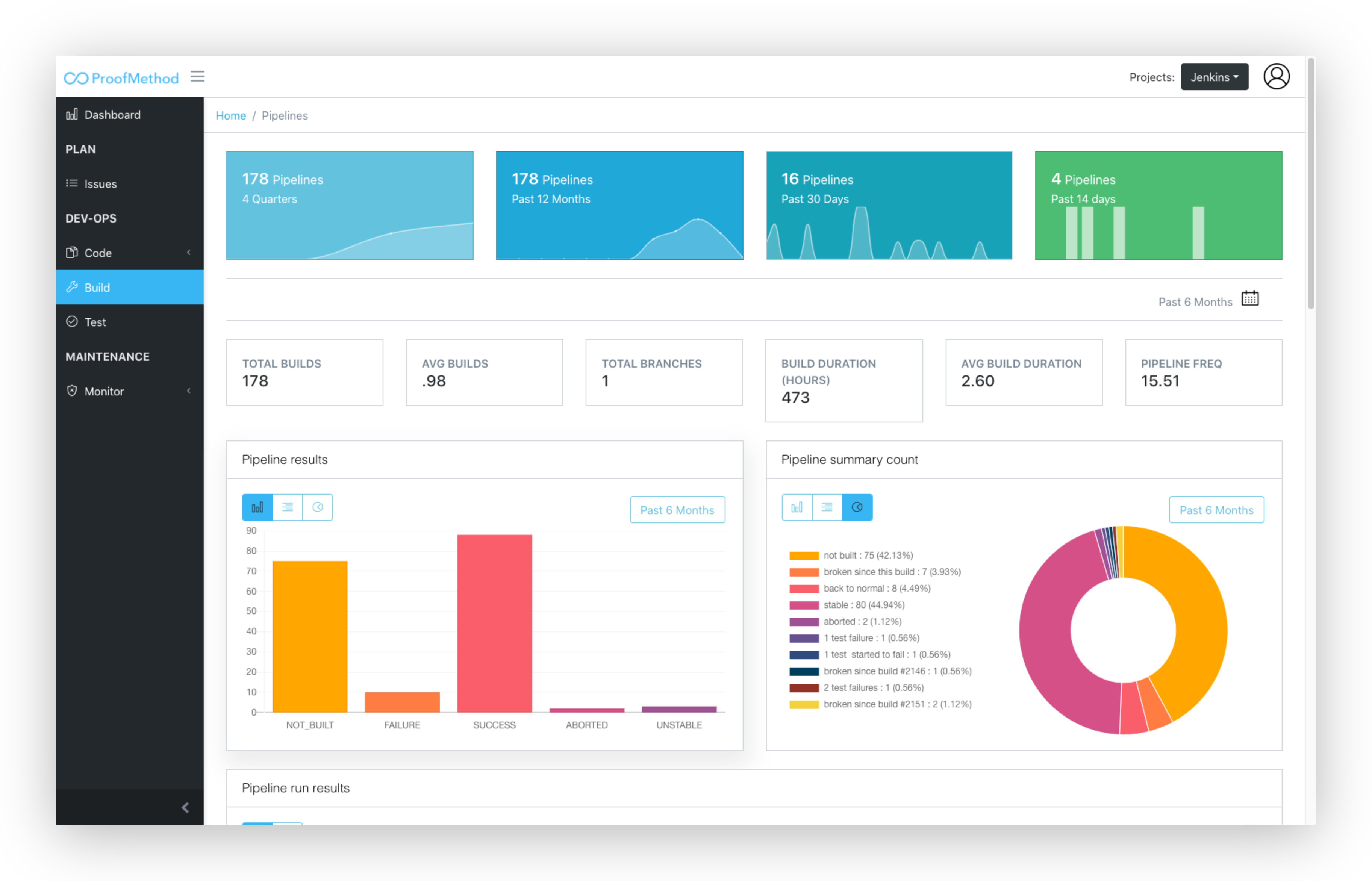Click the calendar icon beside Past 6 Months
Image resolution: width=1372 pixels, height=881 pixels.
coord(1249,299)
